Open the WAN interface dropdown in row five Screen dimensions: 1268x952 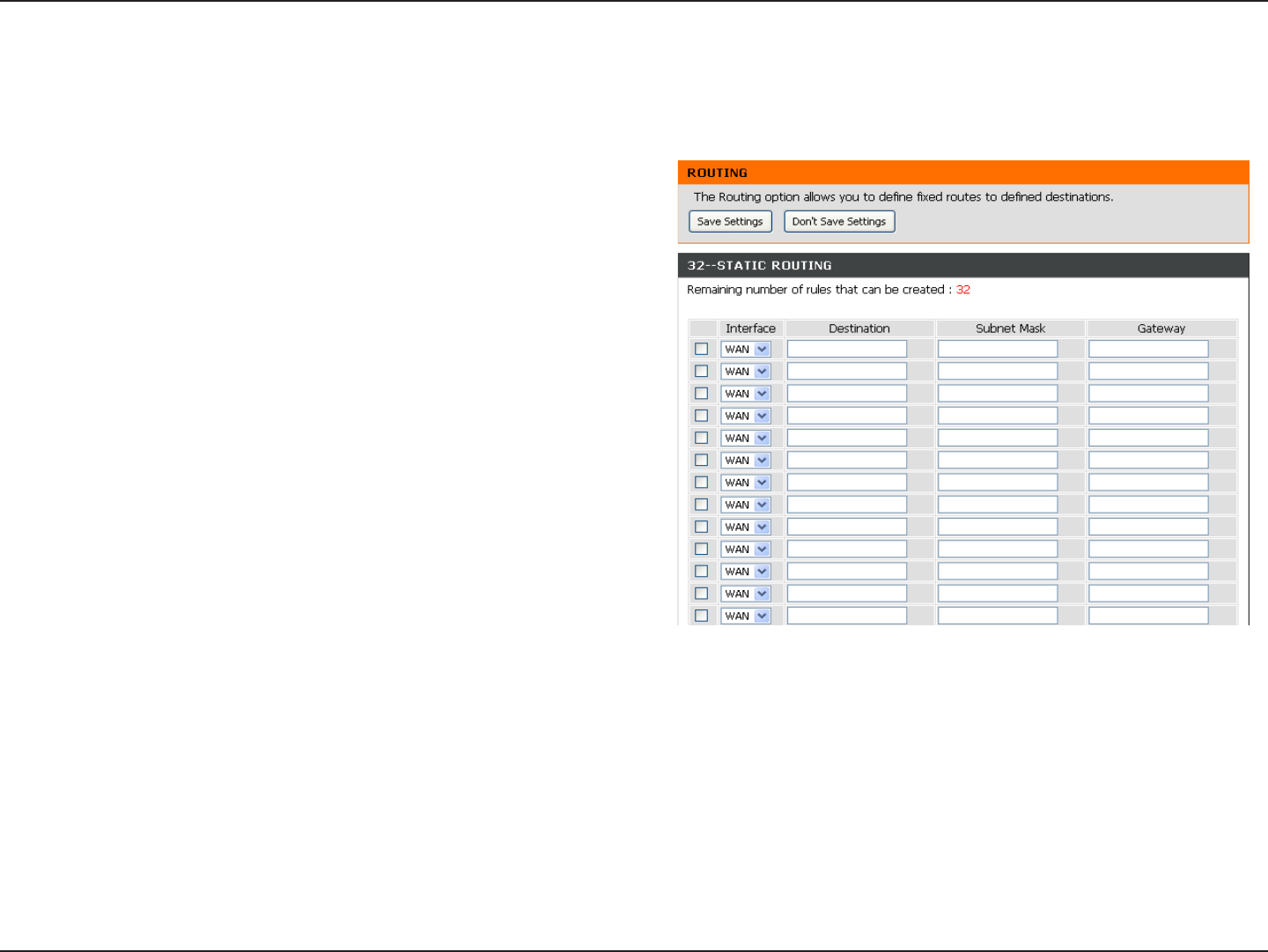click(x=746, y=439)
